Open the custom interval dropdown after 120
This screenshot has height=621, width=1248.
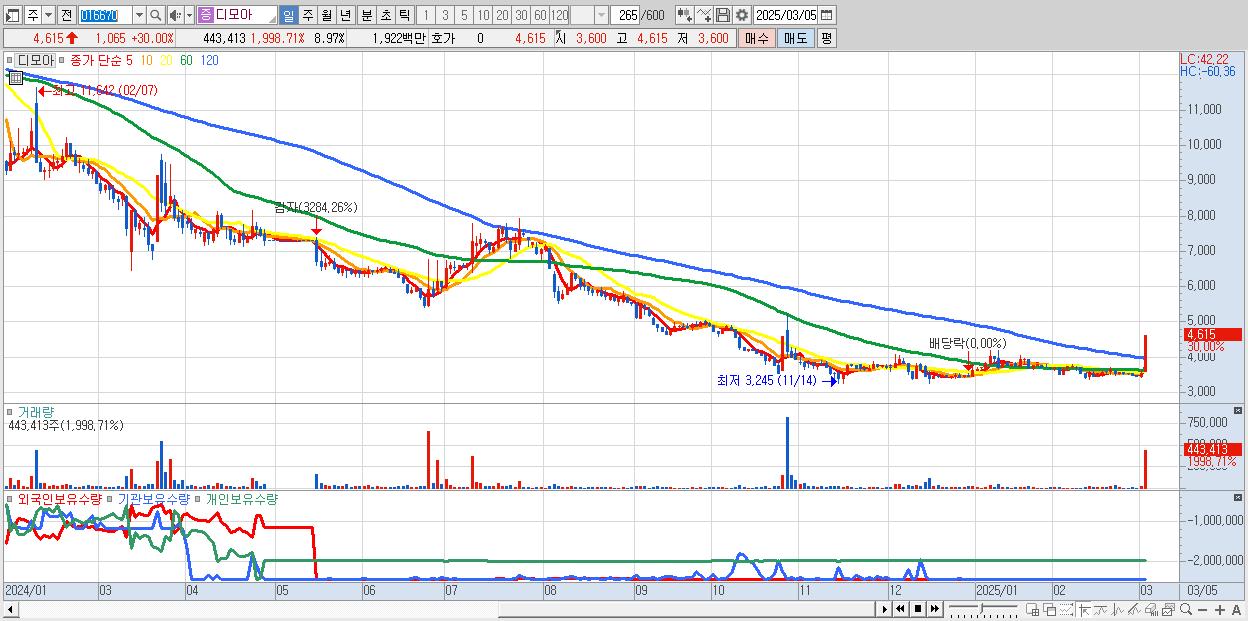pos(601,15)
